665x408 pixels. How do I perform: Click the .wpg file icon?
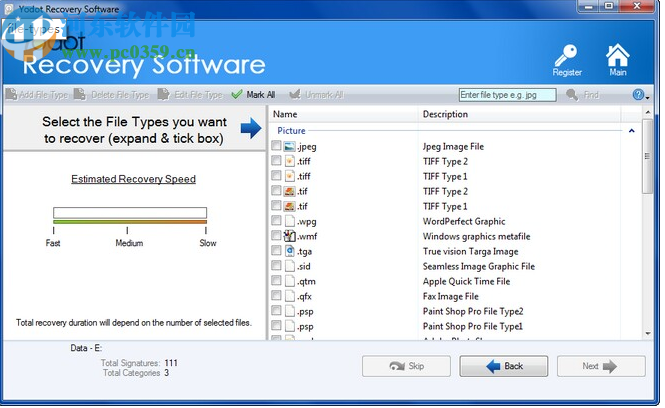point(290,221)
